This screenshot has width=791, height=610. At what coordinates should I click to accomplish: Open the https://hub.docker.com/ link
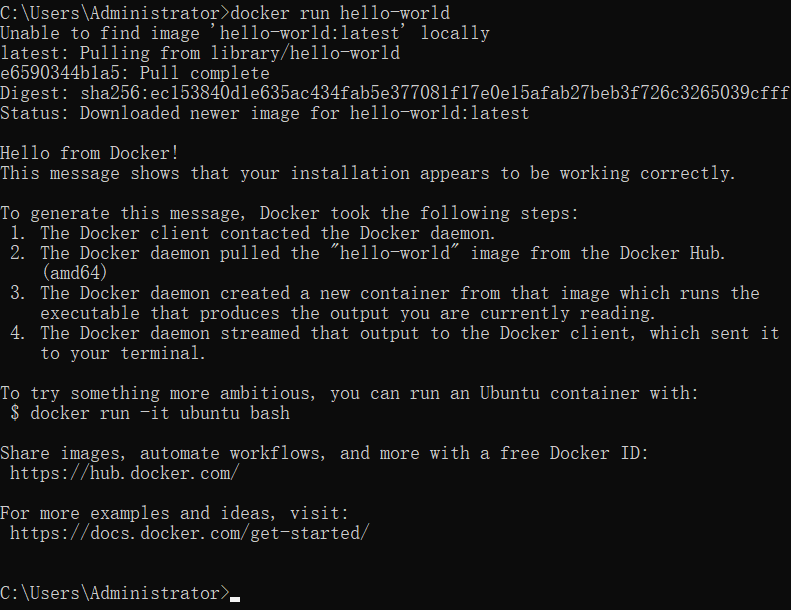point(125,473)
